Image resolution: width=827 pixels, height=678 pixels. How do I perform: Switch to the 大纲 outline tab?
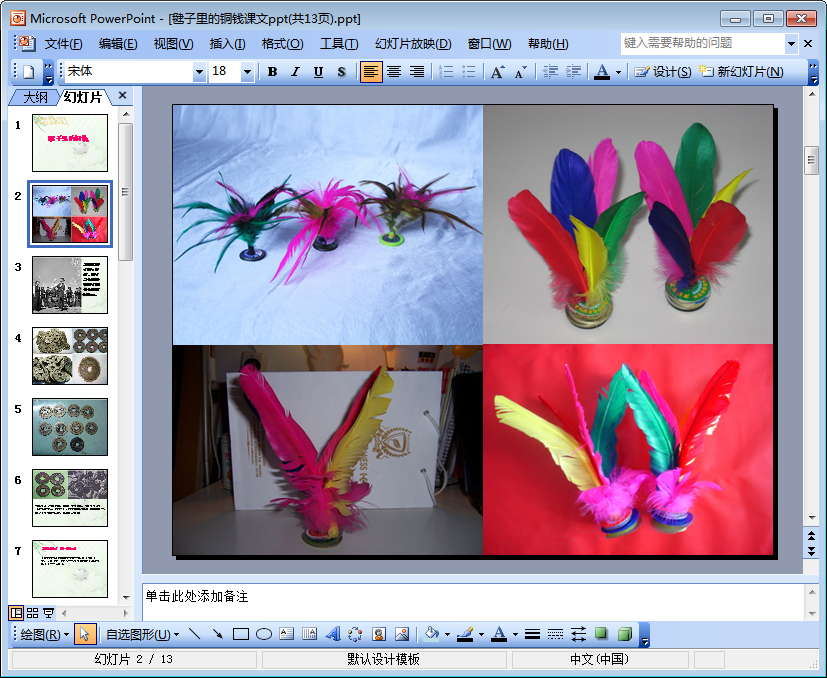pyautogui.click(x=35, y=97)
